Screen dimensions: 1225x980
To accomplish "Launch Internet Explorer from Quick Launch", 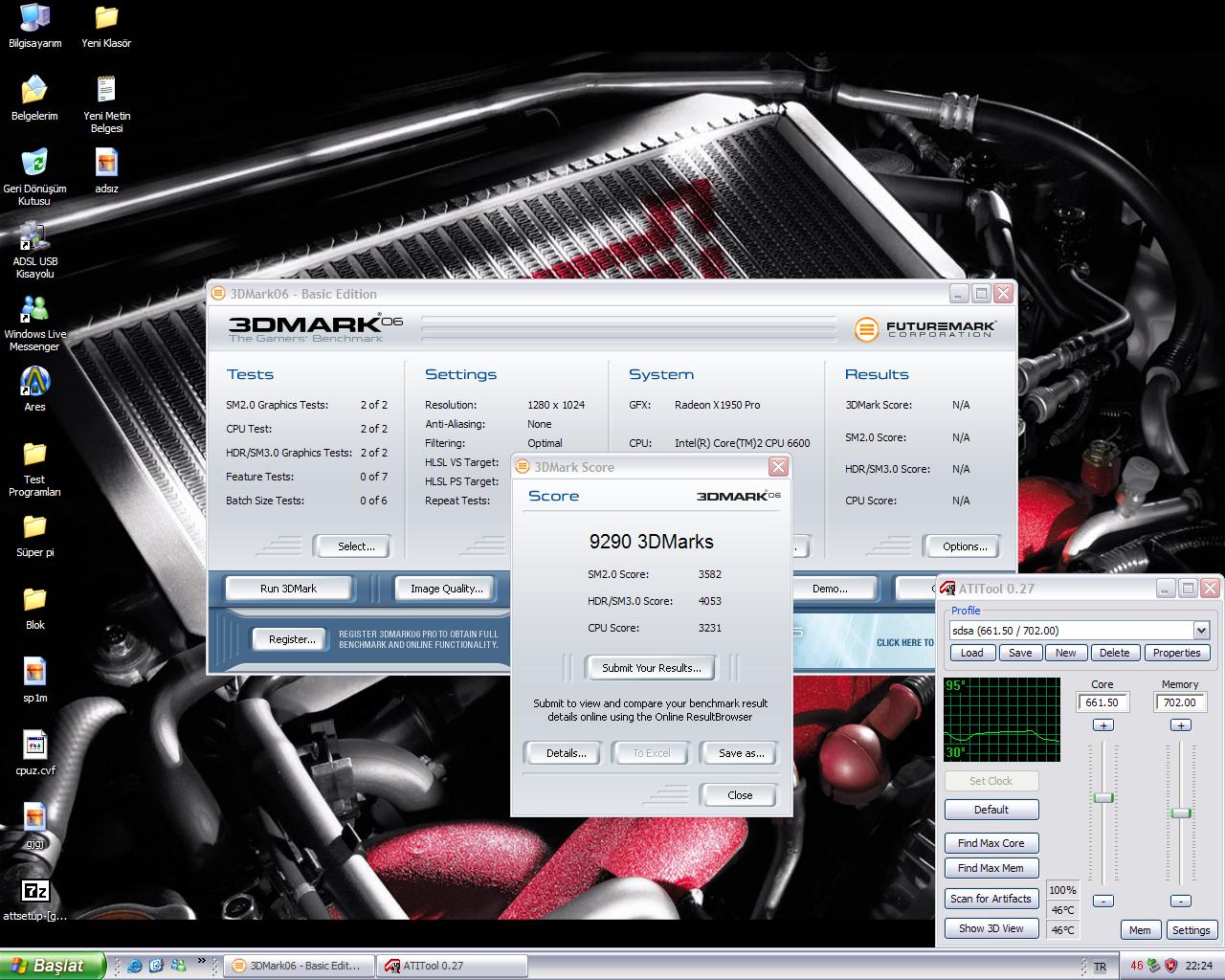I will pos(134,966).
